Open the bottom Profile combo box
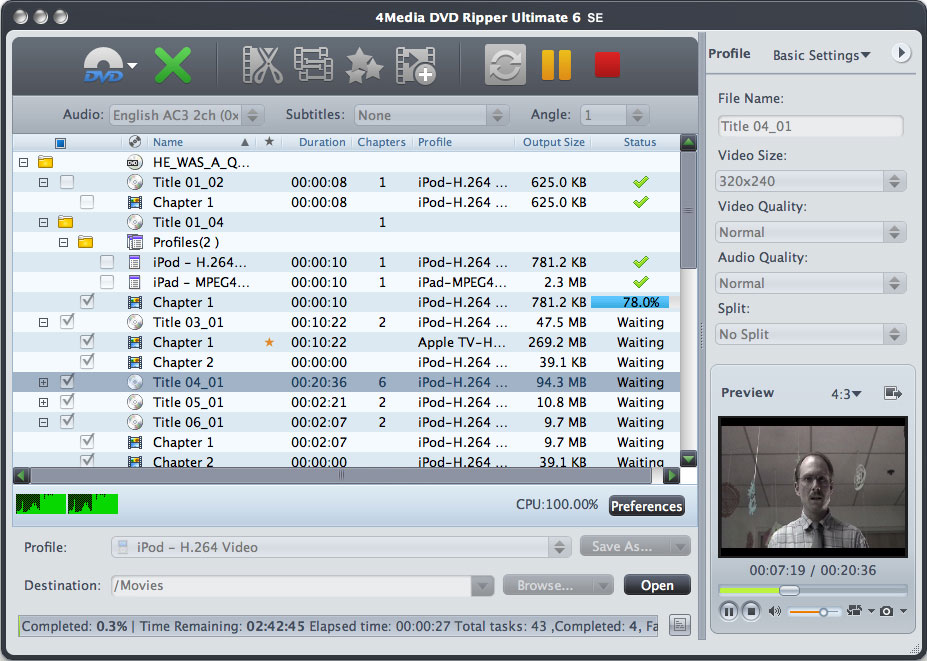The width and height of the screenshot is (927, 661). point(341,547)
